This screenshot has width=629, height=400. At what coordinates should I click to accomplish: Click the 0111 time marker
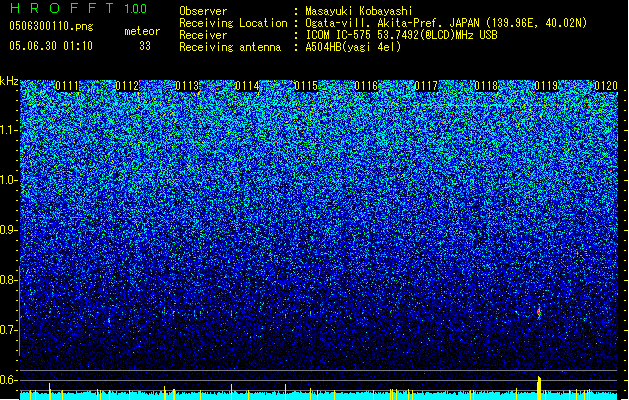[x=67, y=86]
